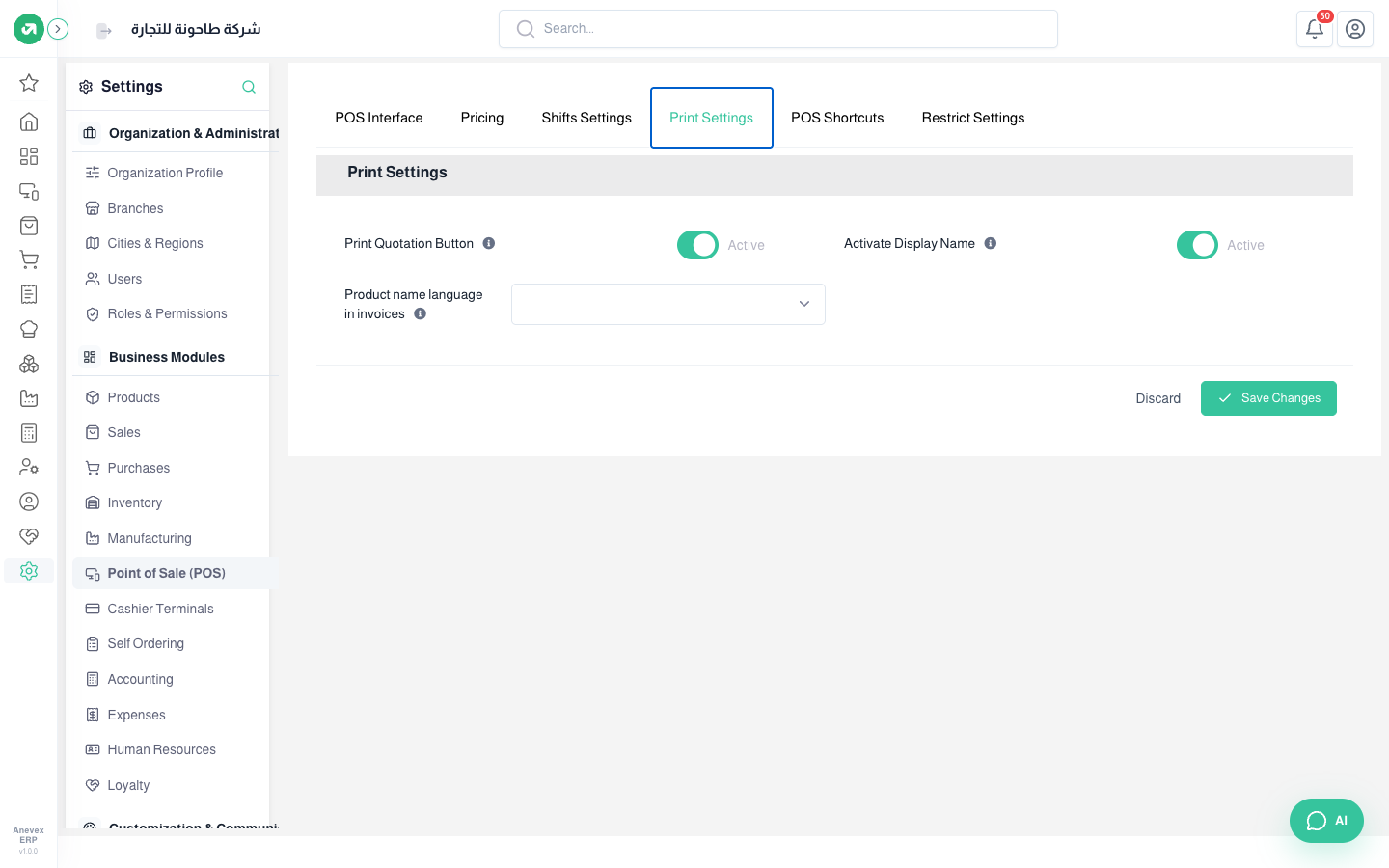Switch to the Pricing tab
Screen dimensions: 1389x868
482,118
